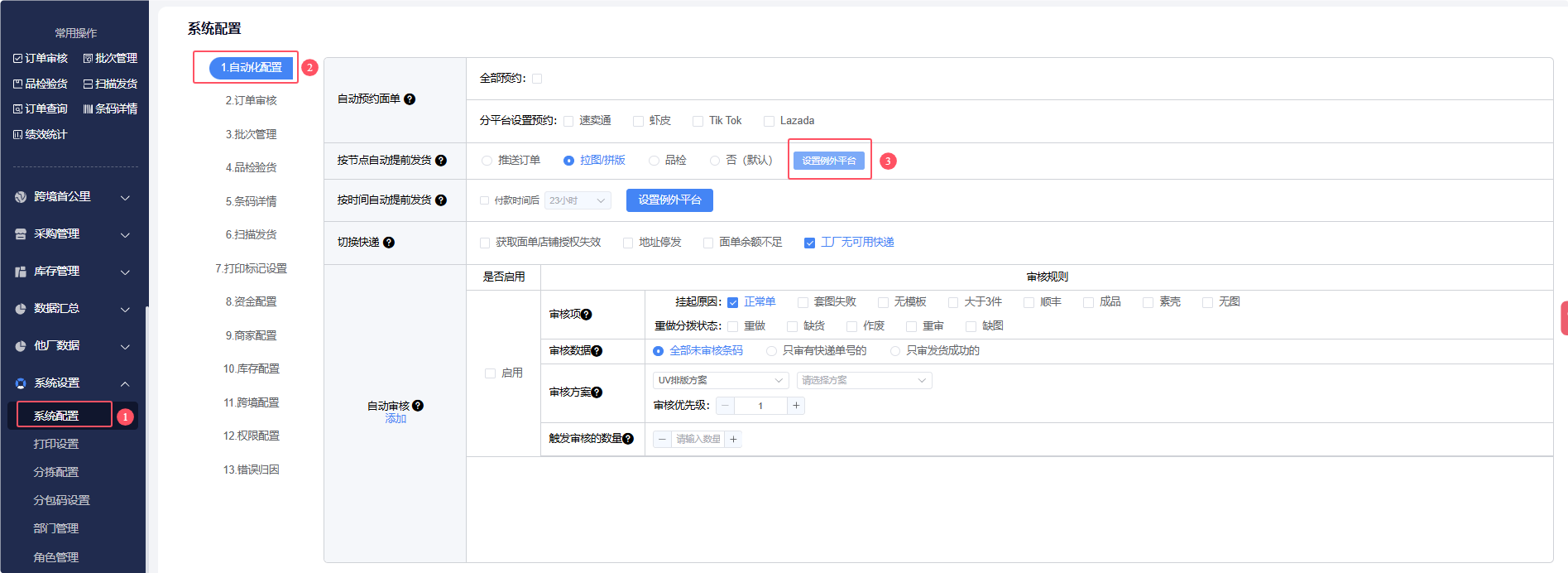Viewport: 1568px width, 573px height.
Task: Open the 23小时 time dropdown
Action: tap(578, 200)
